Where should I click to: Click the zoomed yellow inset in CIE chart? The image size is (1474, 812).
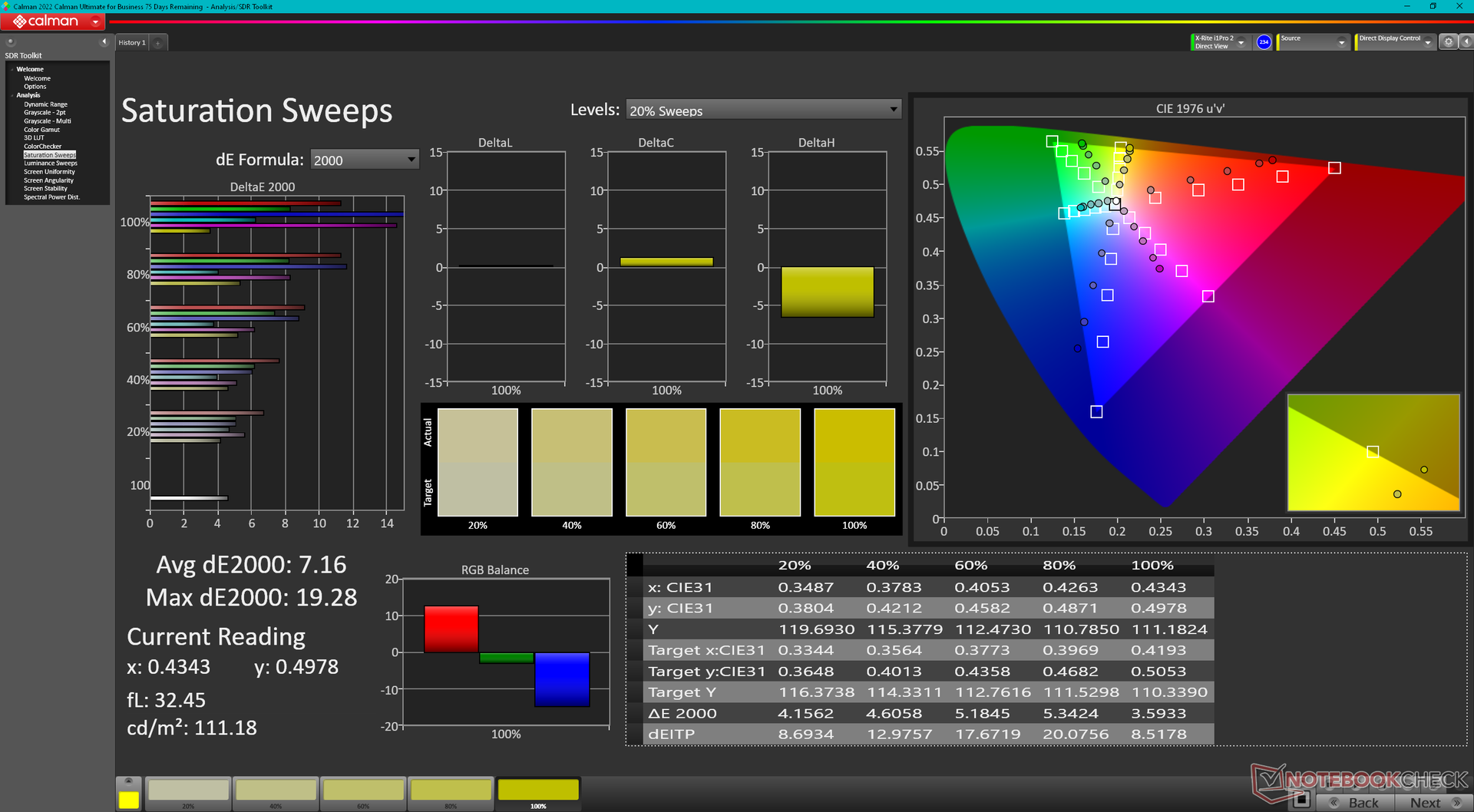[x=1373, y=453]
